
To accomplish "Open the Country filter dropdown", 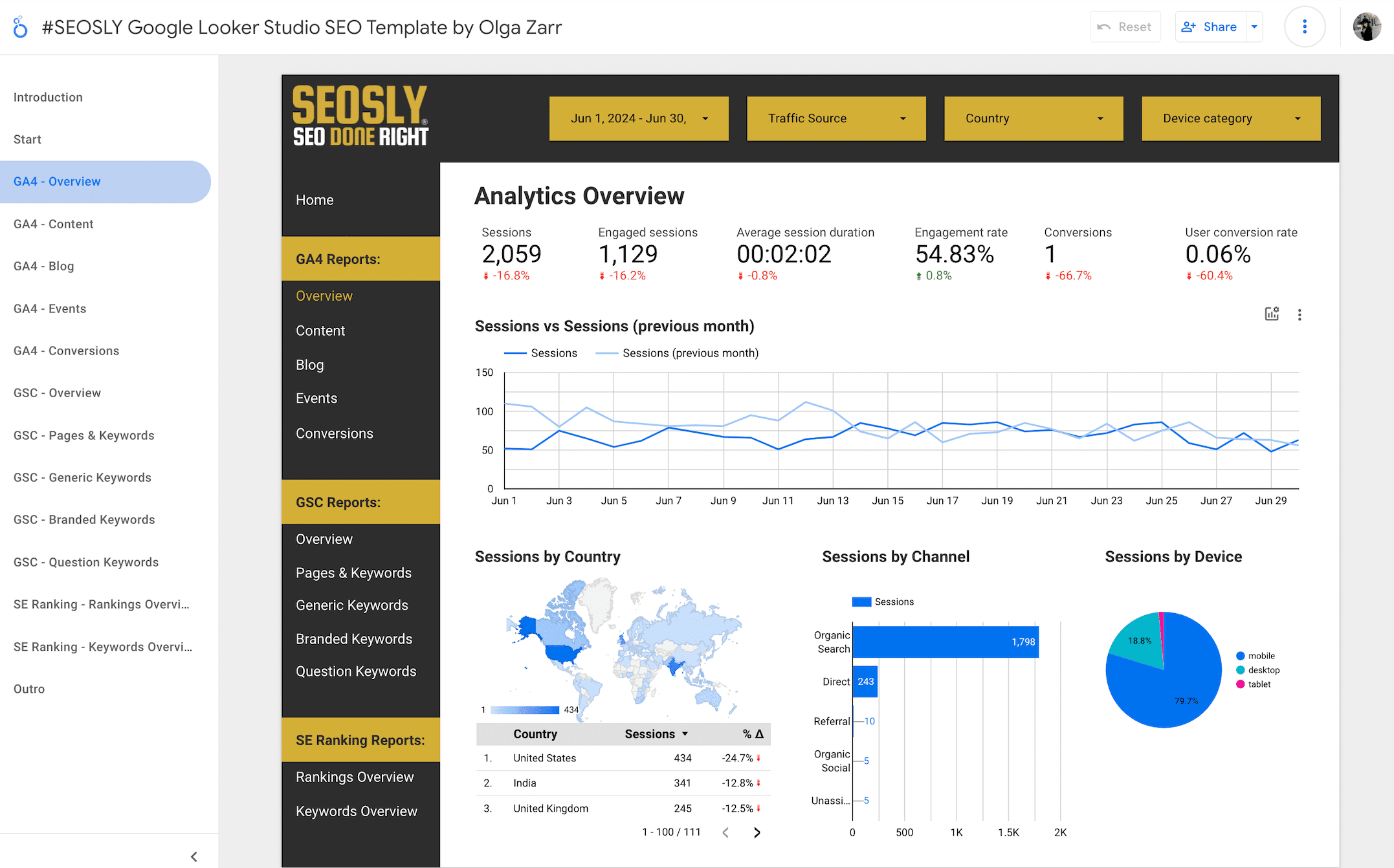I will point(1034,118).
